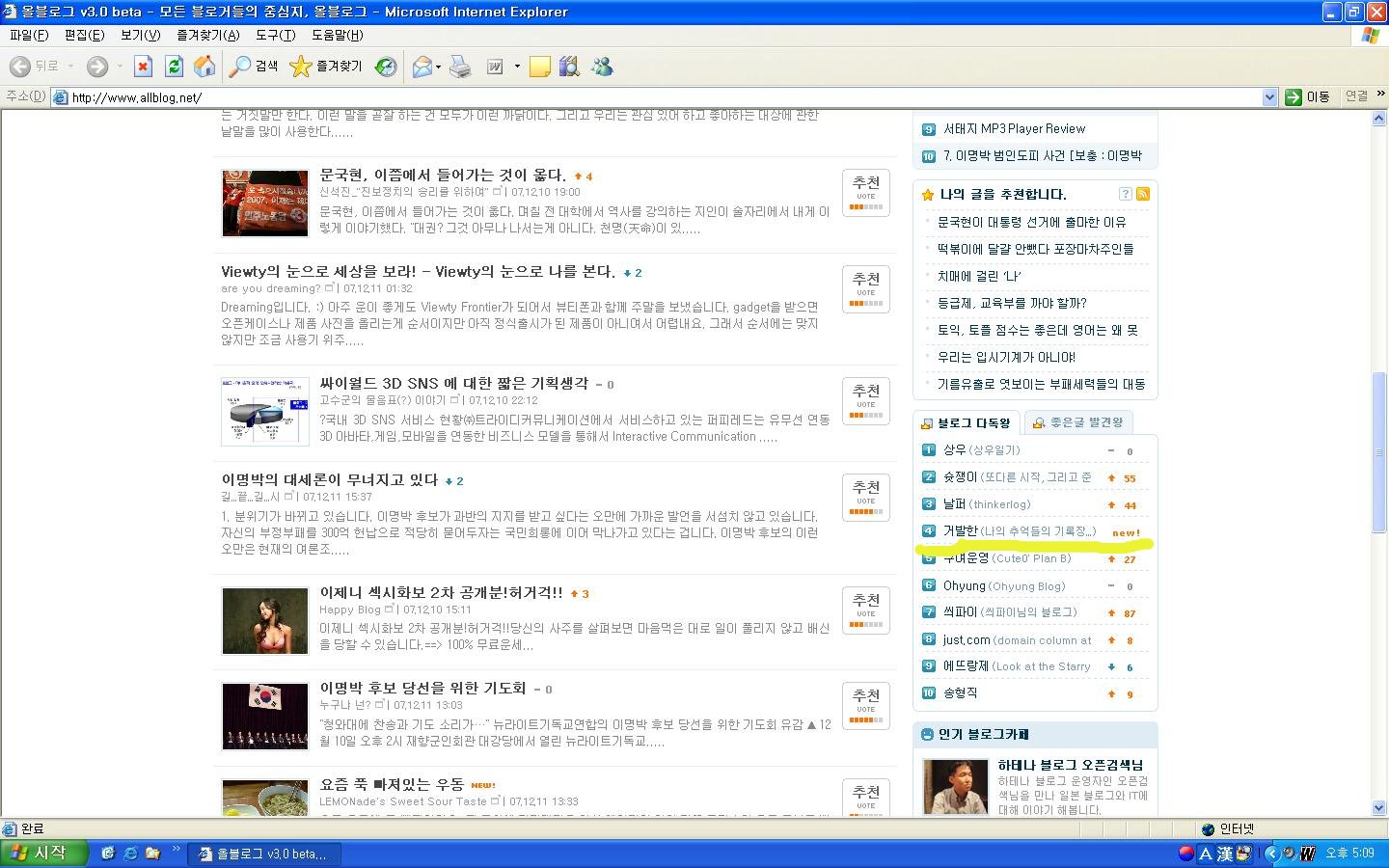The height and width of the screenshot is (868, 1389).
Task: Open Favorites (즐겨찾기) star button
Action: pos(326,66)
